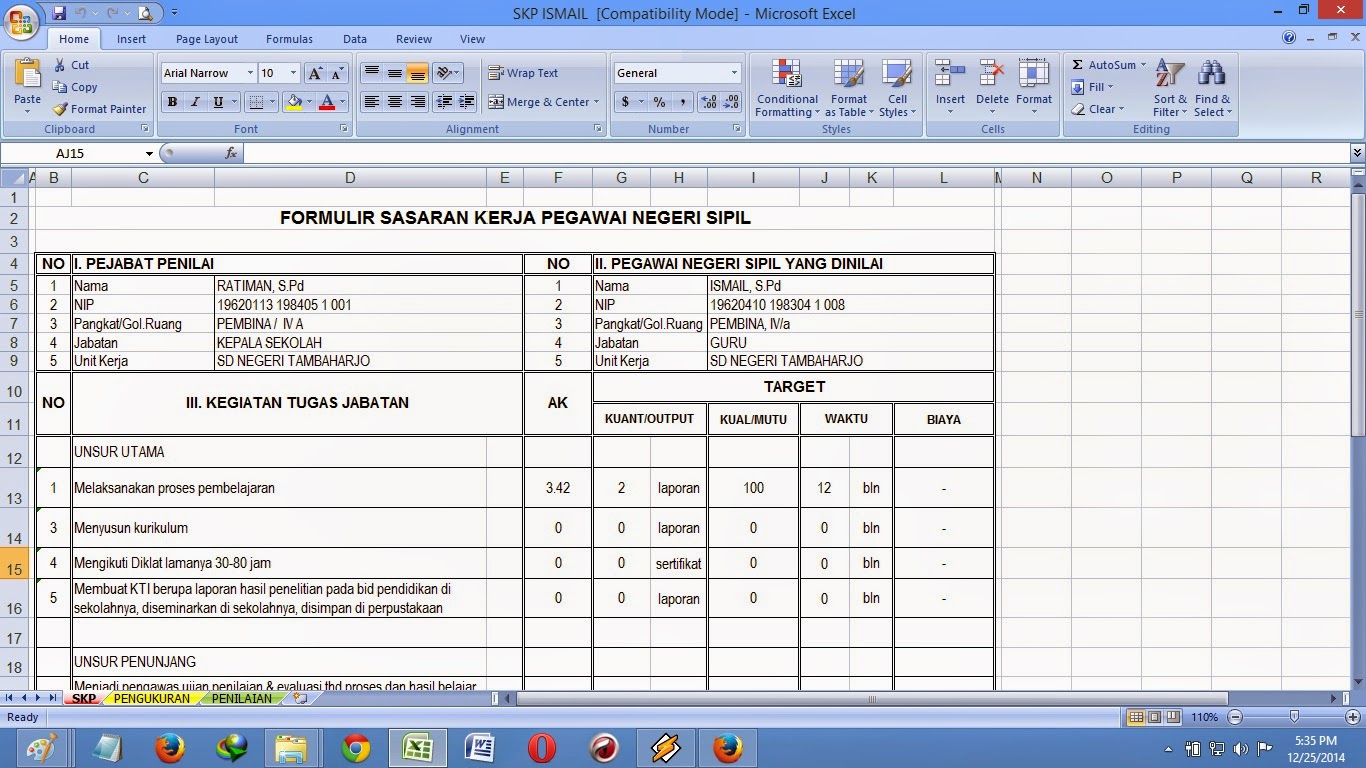
Task: Open the Fill Color dropdown arrow
Action: click(x=307, y=102)
